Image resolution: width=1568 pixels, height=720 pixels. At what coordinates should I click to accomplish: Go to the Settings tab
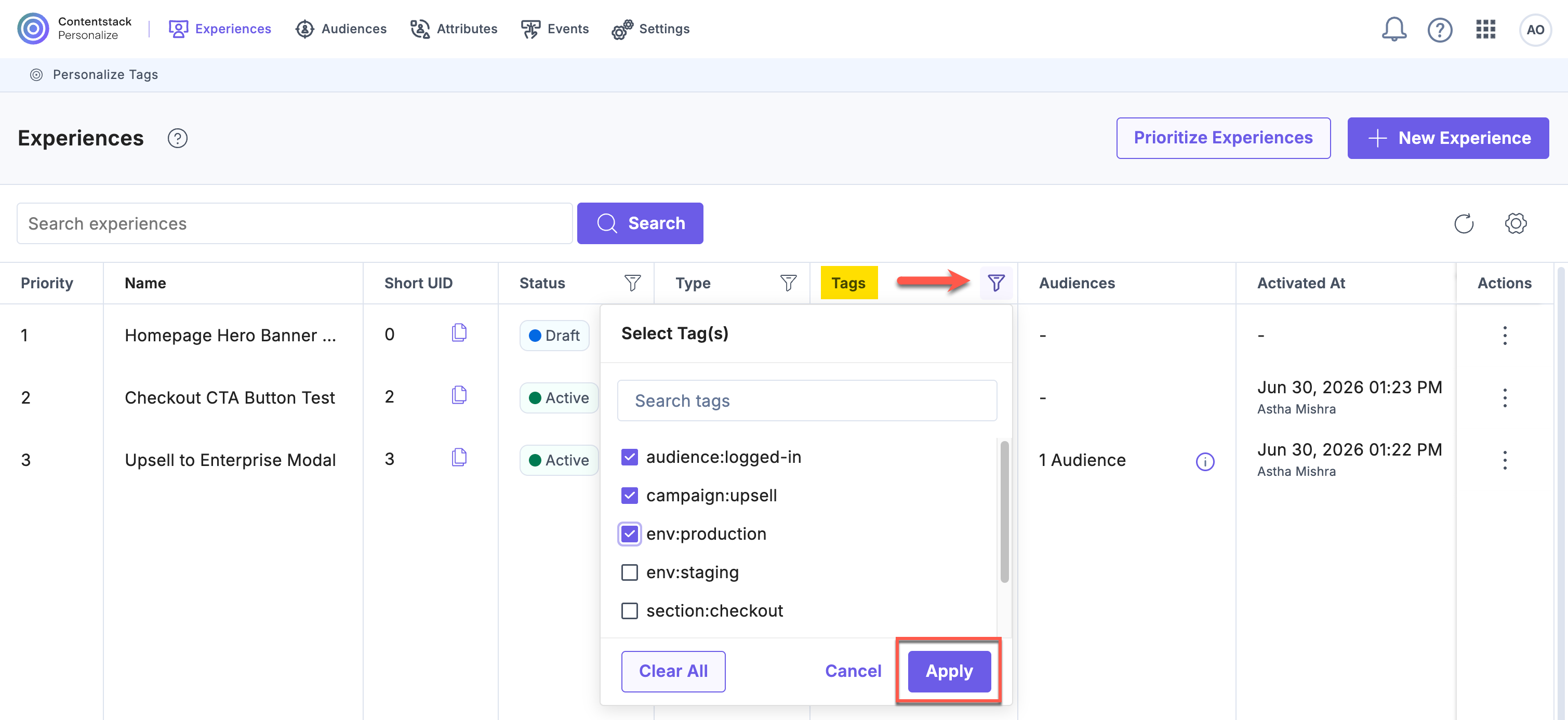(x=650, y=29)
